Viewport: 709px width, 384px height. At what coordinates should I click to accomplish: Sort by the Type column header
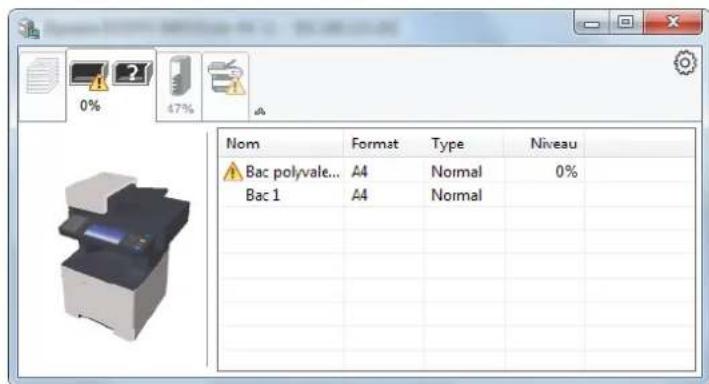click(464, 144)
